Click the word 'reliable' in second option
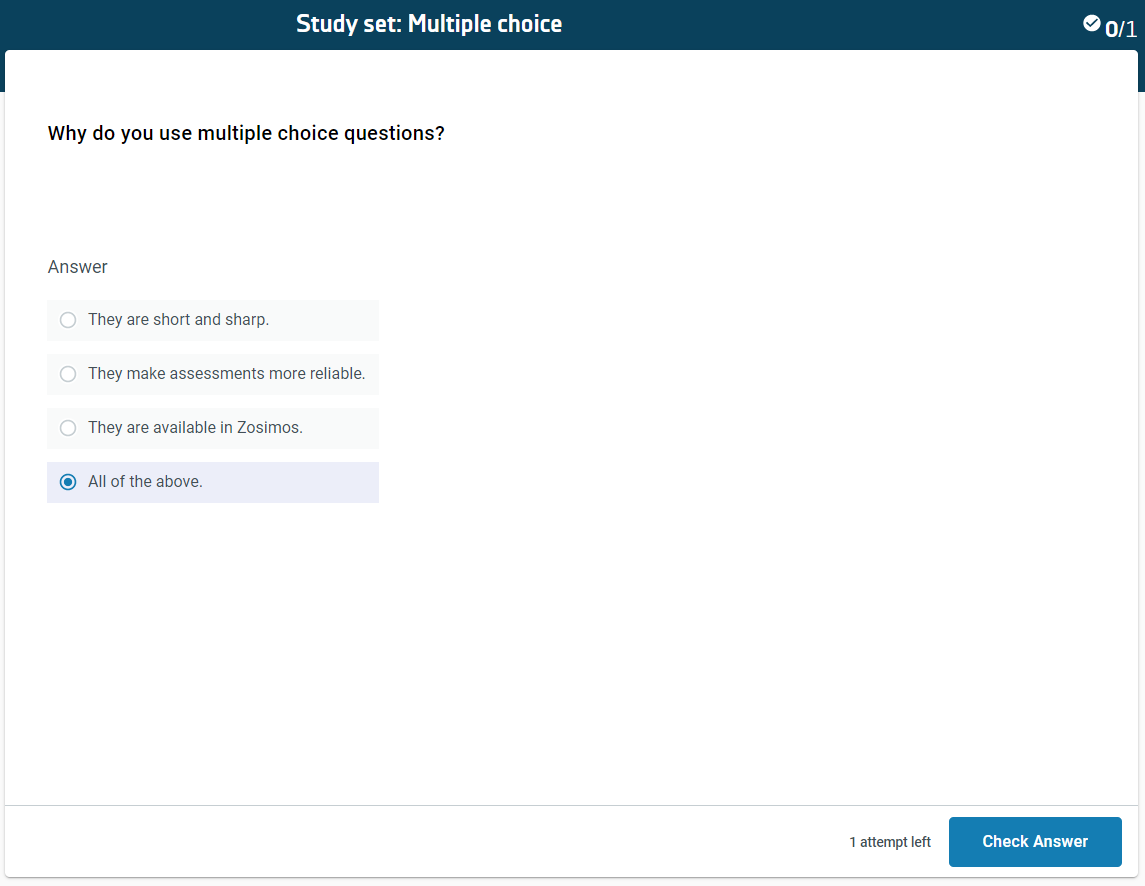This screenshot has height=886, width=1145. [338, 374]
